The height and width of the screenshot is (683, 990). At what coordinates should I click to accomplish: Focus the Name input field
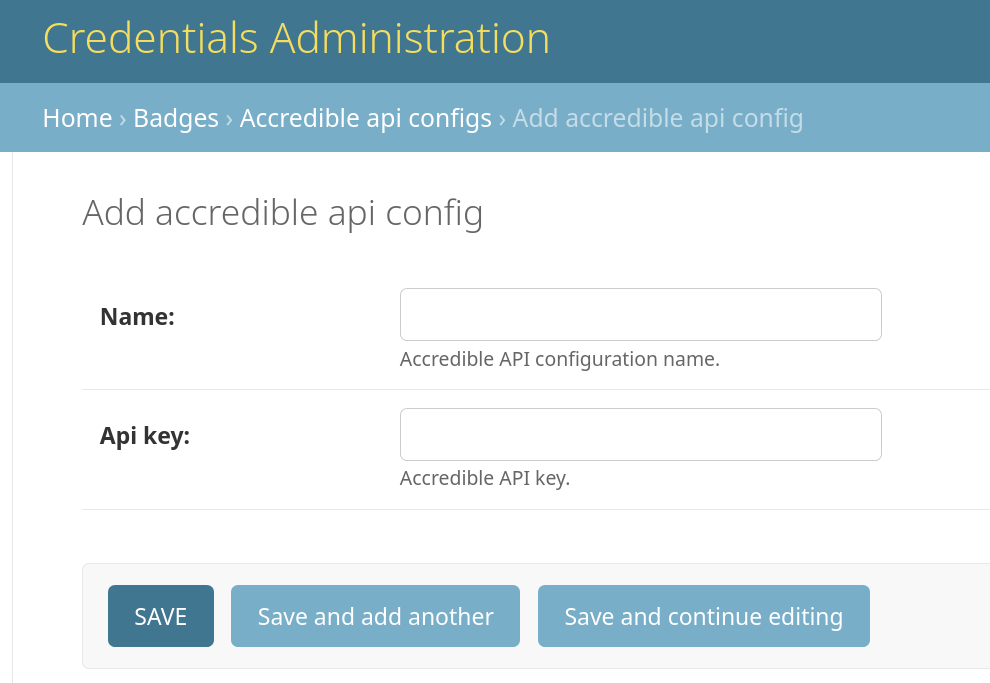pos(640,314)
